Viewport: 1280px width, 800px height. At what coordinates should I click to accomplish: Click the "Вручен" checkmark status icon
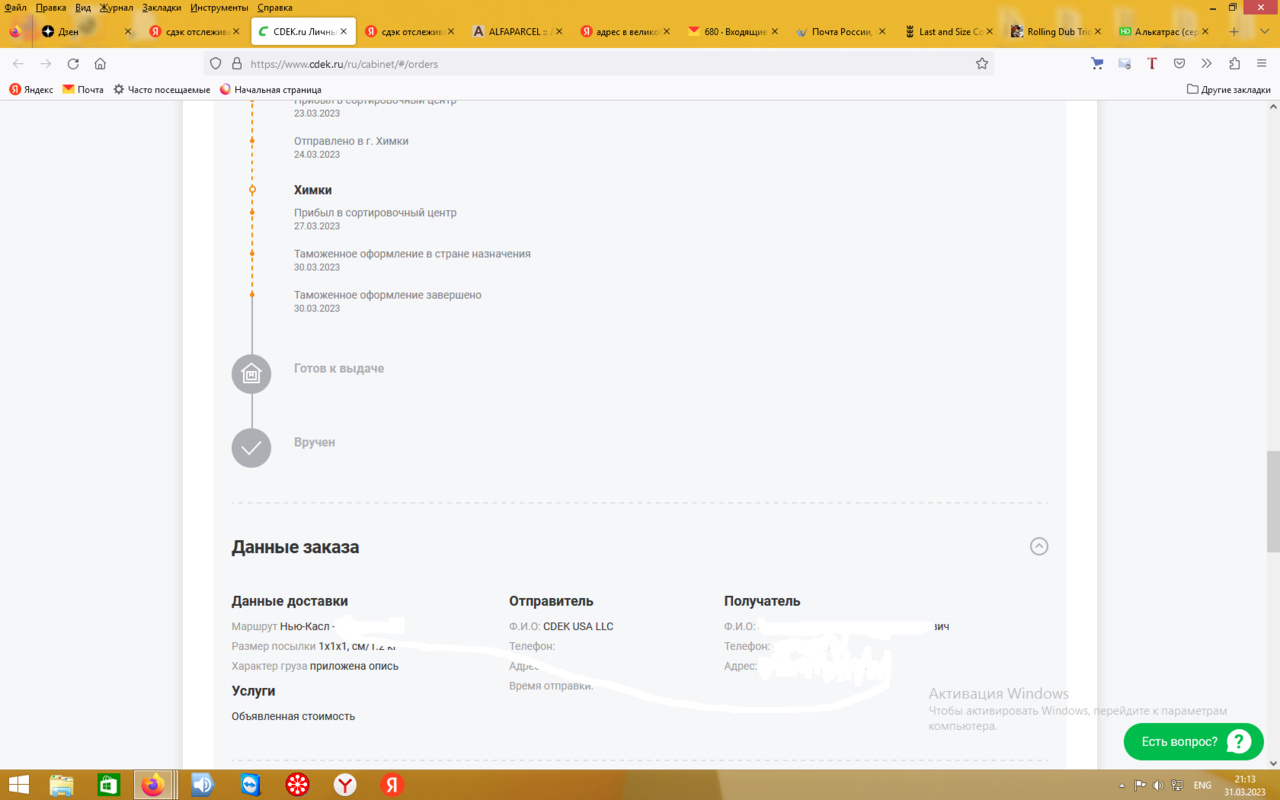pyautogui.click(x=251, y=448)
